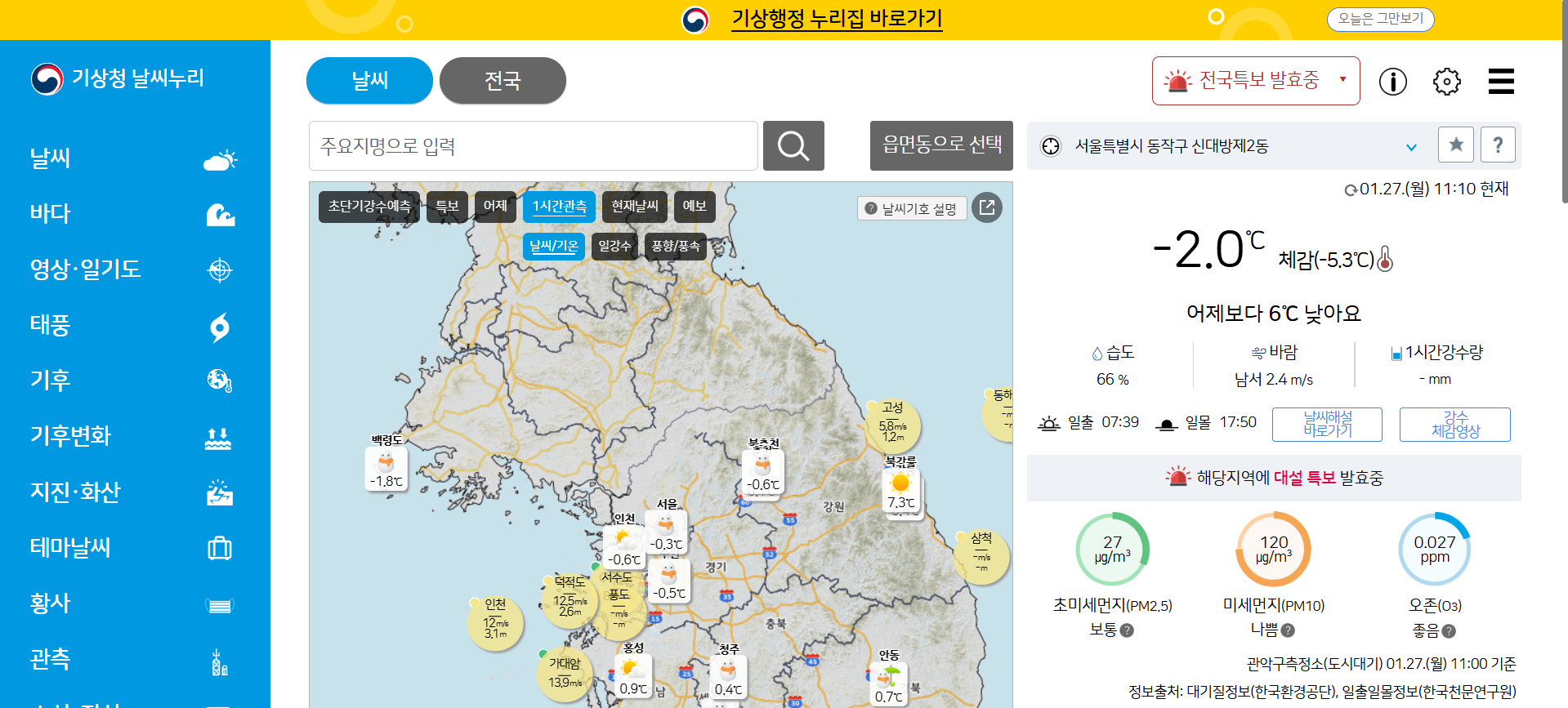Click the 주요지명으로 입력 search field

pos(534,146)
